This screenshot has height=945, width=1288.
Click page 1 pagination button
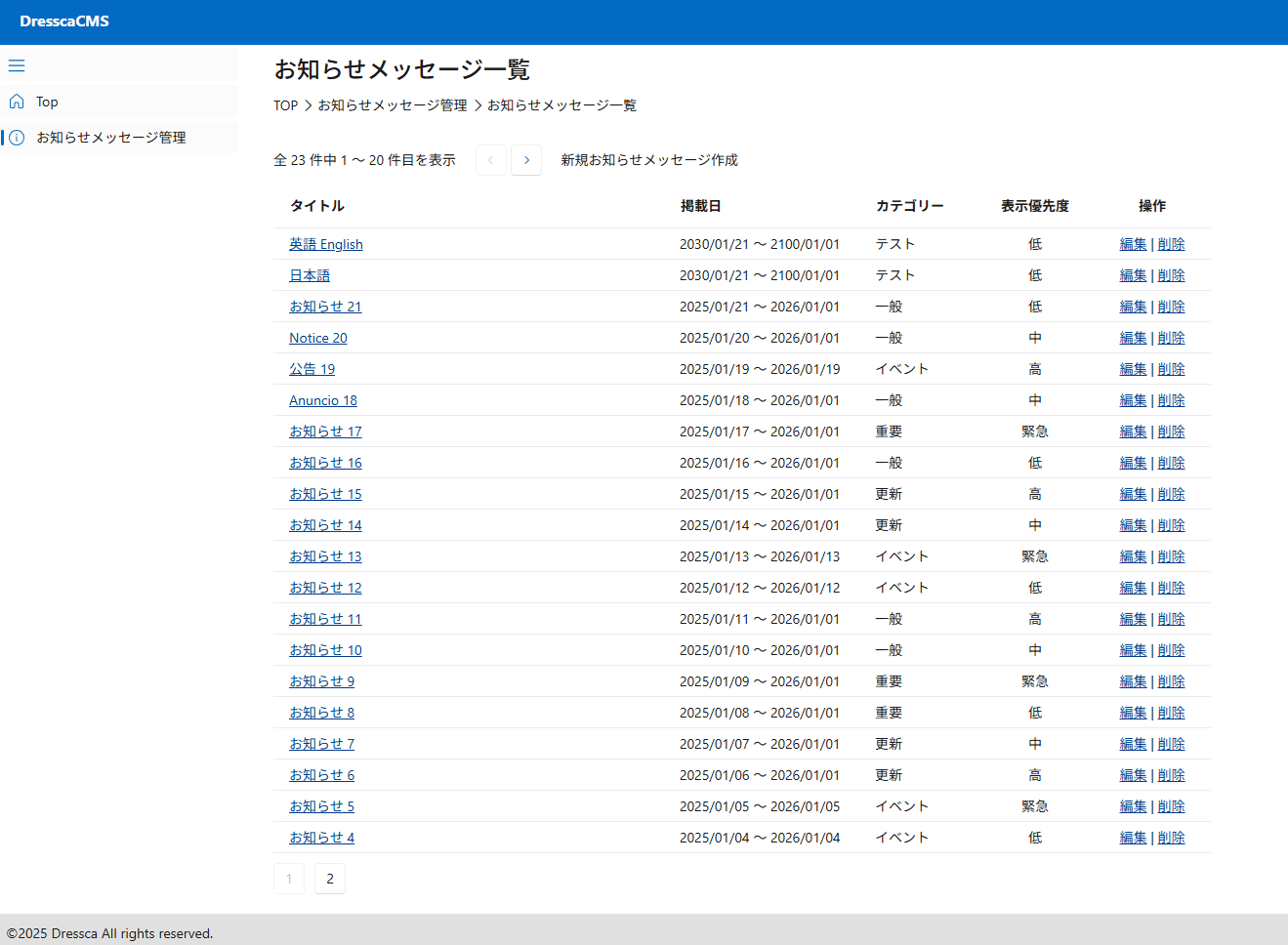(289, 879)
